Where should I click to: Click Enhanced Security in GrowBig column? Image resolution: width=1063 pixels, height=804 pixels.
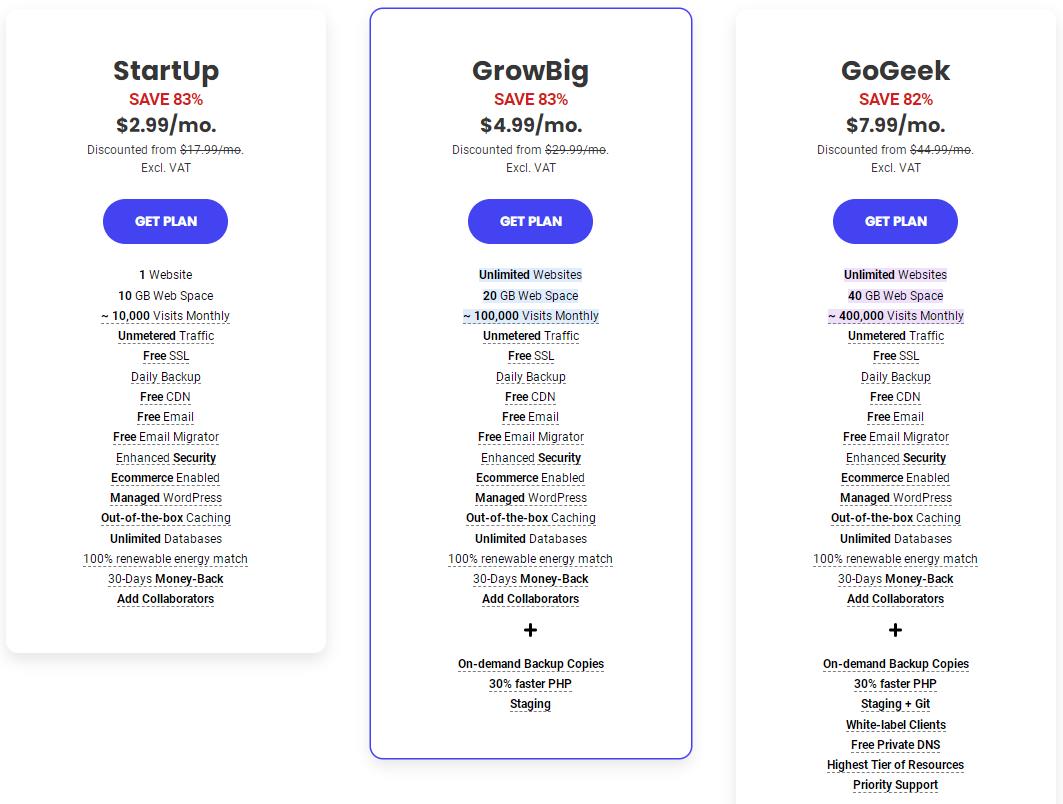(x=530, y=457)
